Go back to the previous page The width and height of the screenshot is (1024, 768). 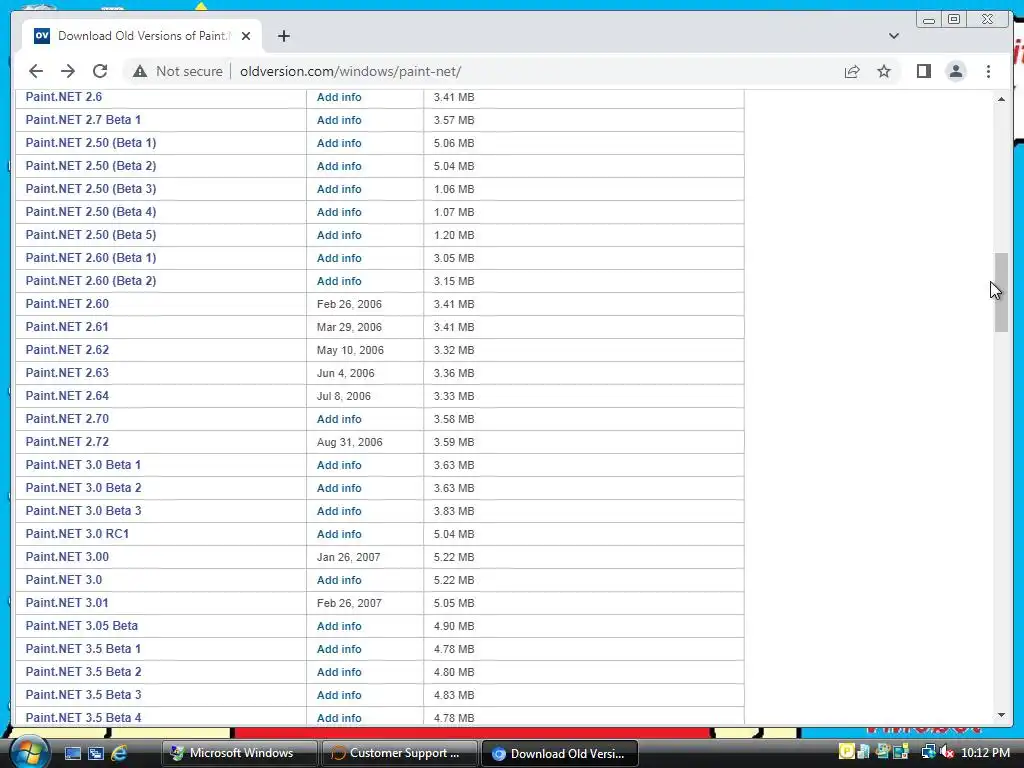[36, 71]
